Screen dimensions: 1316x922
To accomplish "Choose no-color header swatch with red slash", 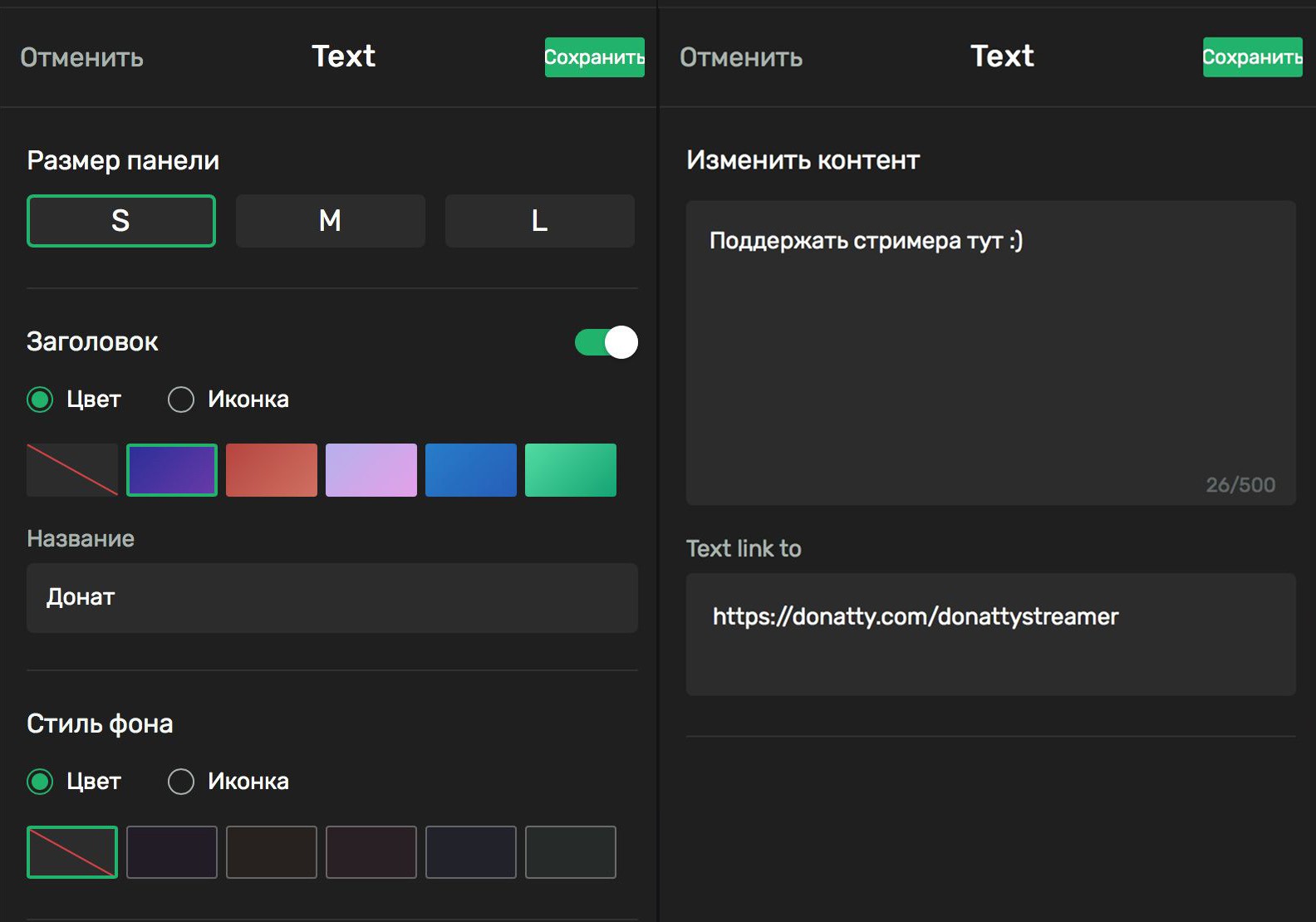I will coord(72,470).
